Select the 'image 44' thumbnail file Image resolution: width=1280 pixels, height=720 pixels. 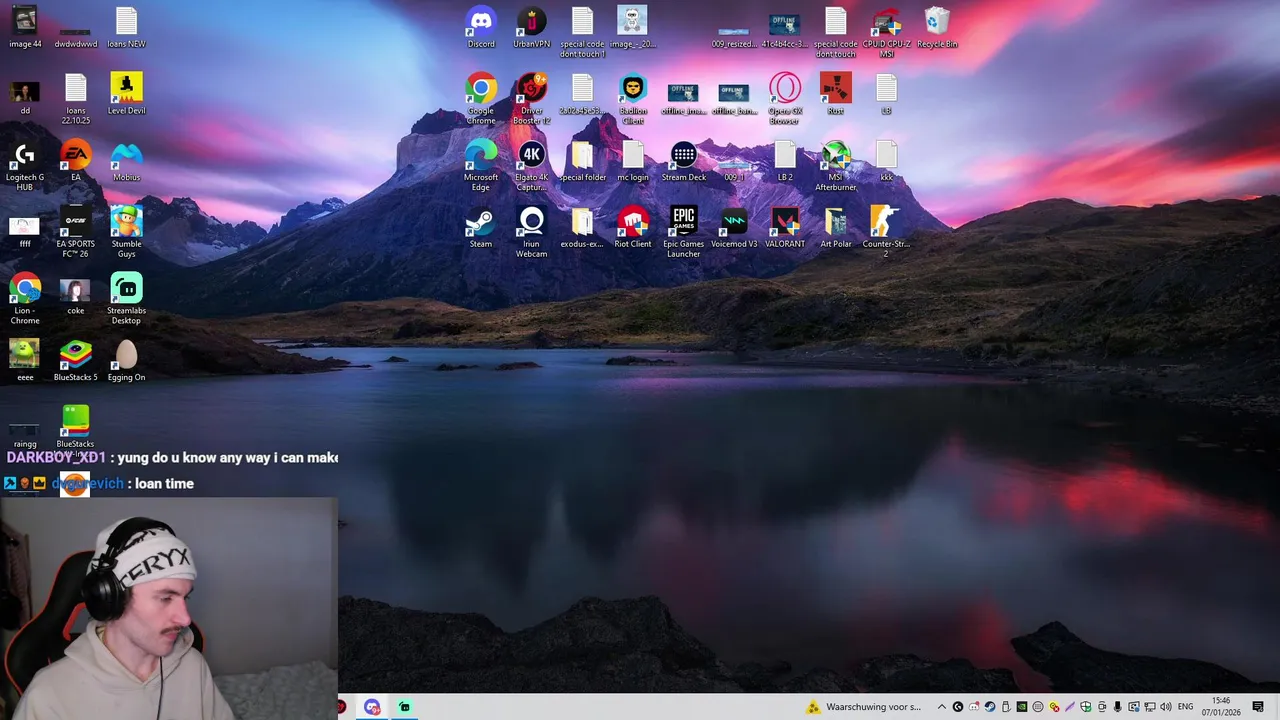tap(25, 27)
